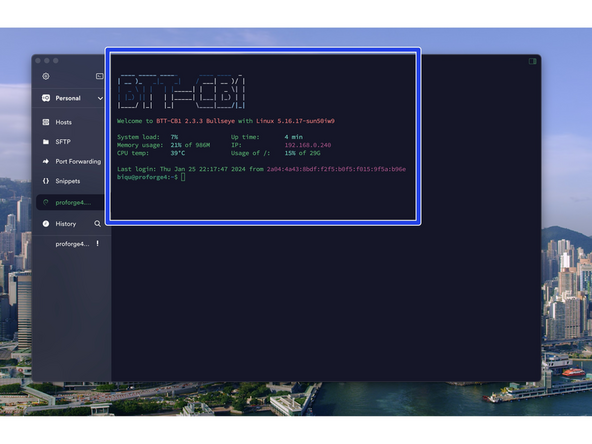Viewport: 592px width, 444px height.
Task: Select the active proforge4 connection tab
Action: coord(70,202)
